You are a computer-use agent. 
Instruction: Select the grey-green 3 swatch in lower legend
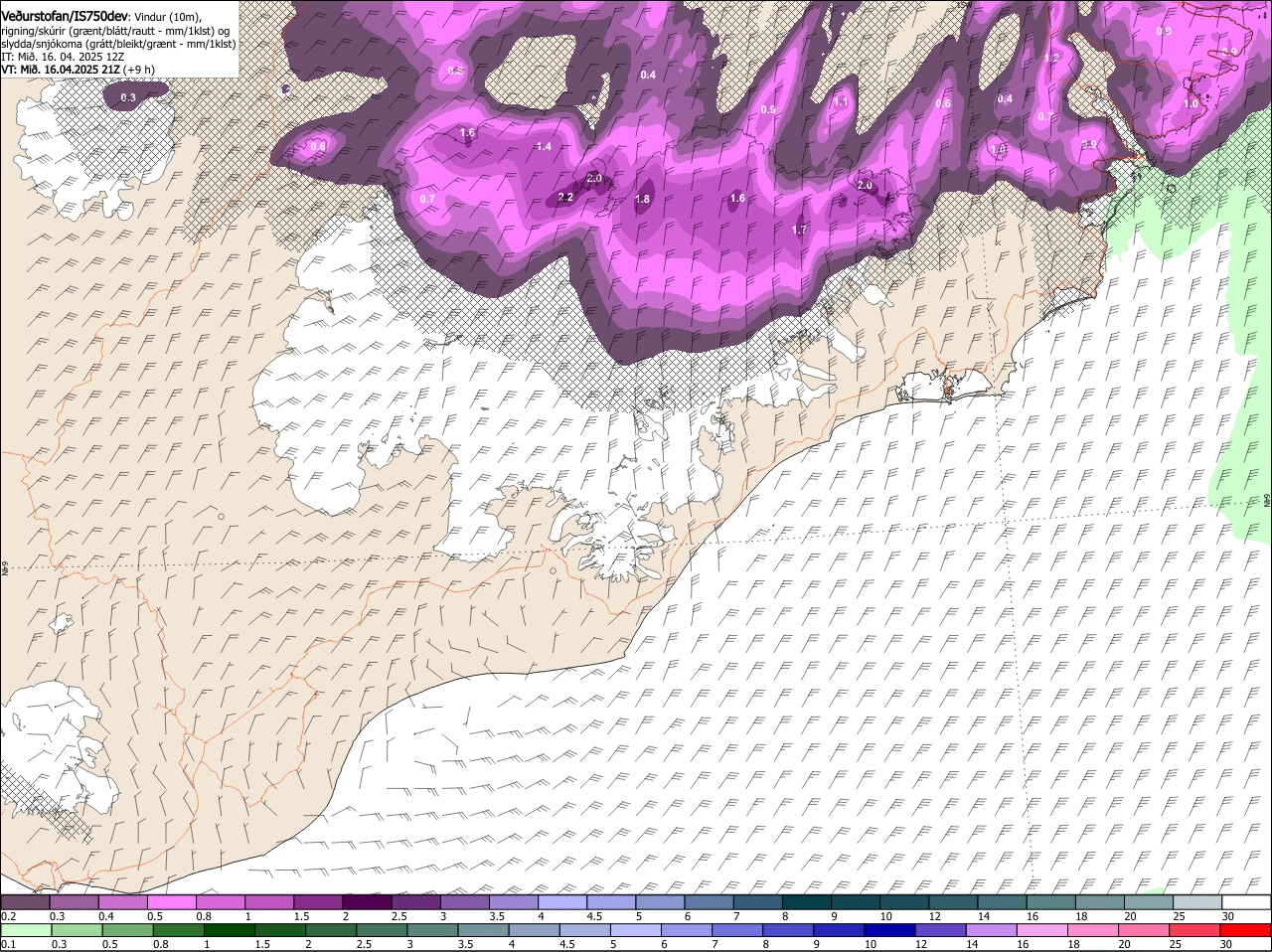point(432,930)
